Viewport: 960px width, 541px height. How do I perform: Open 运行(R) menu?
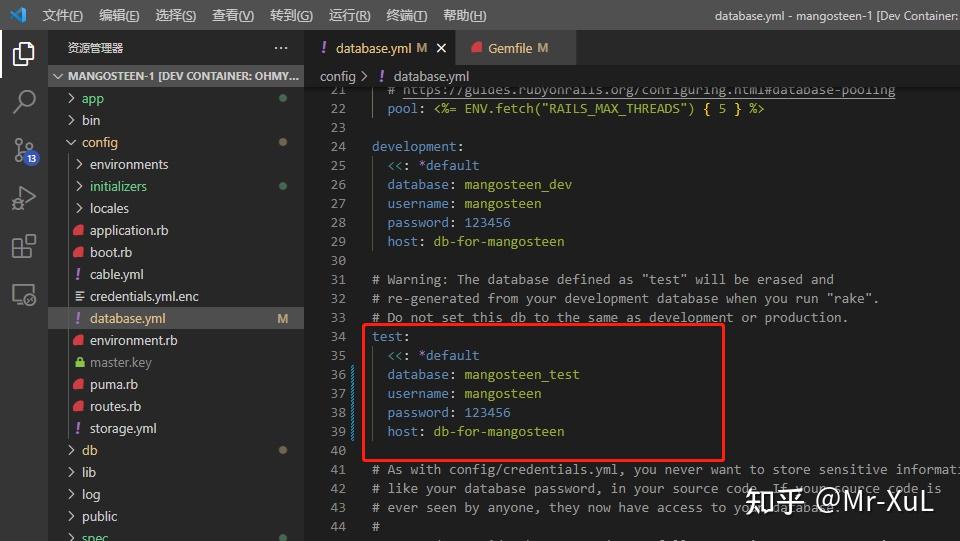pyautogui.click(x=349, y=15)
